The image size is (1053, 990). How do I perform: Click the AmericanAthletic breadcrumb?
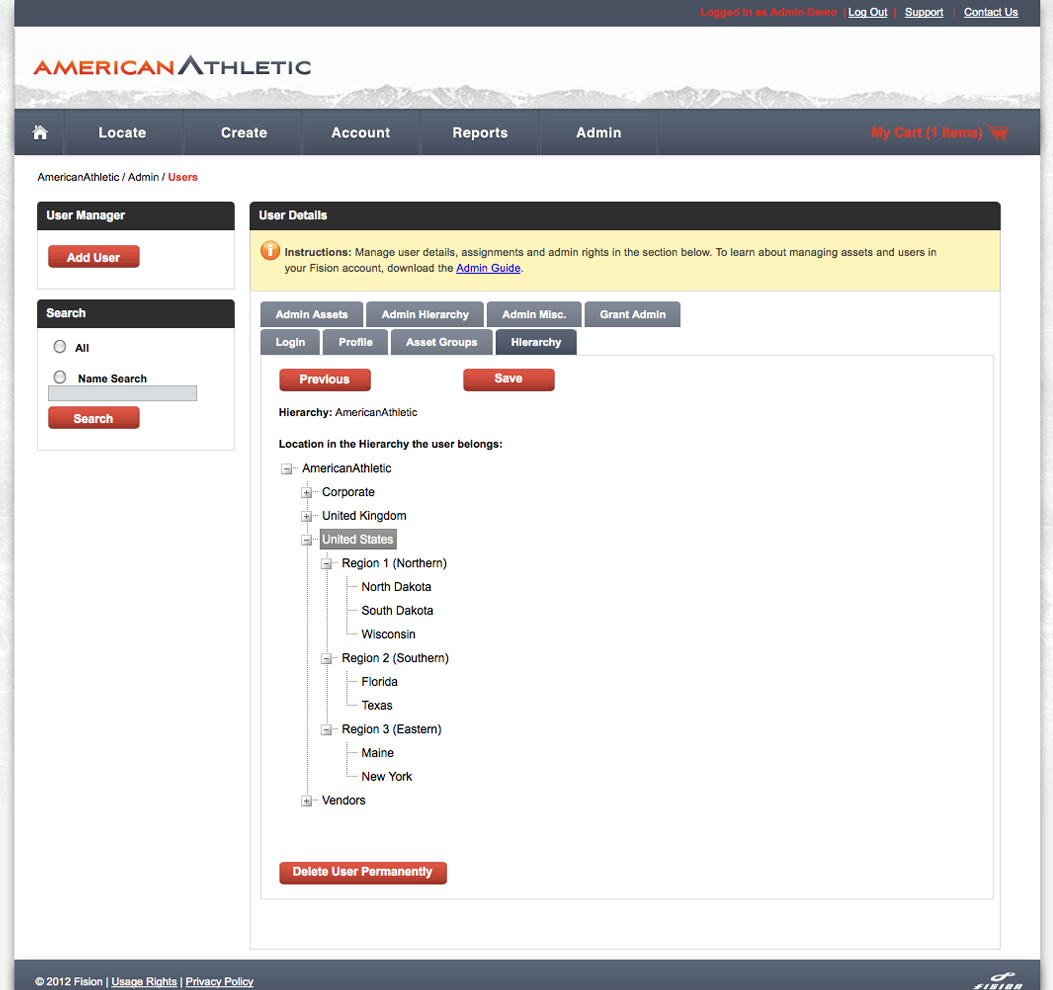tap(78, 177)
